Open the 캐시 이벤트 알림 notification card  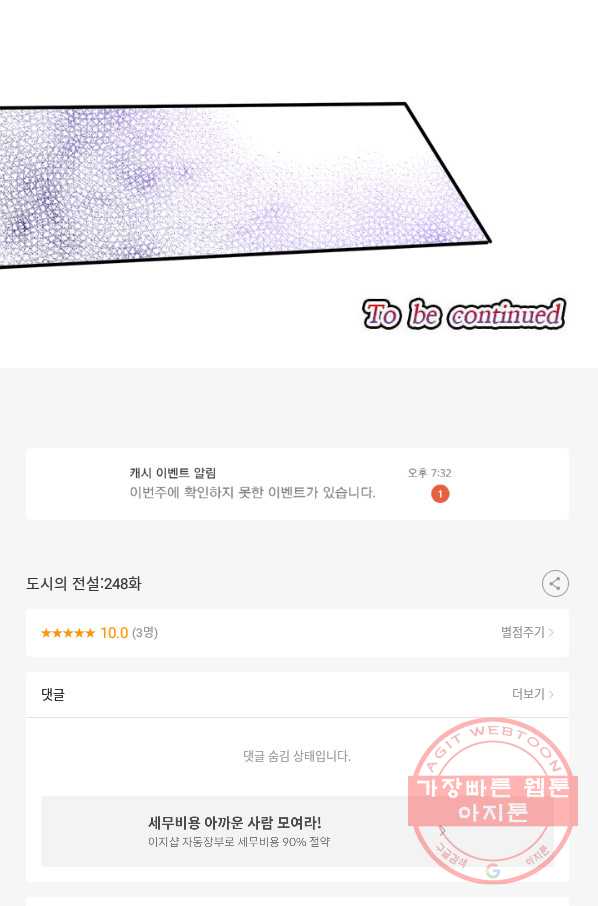(x=298, y=484)
